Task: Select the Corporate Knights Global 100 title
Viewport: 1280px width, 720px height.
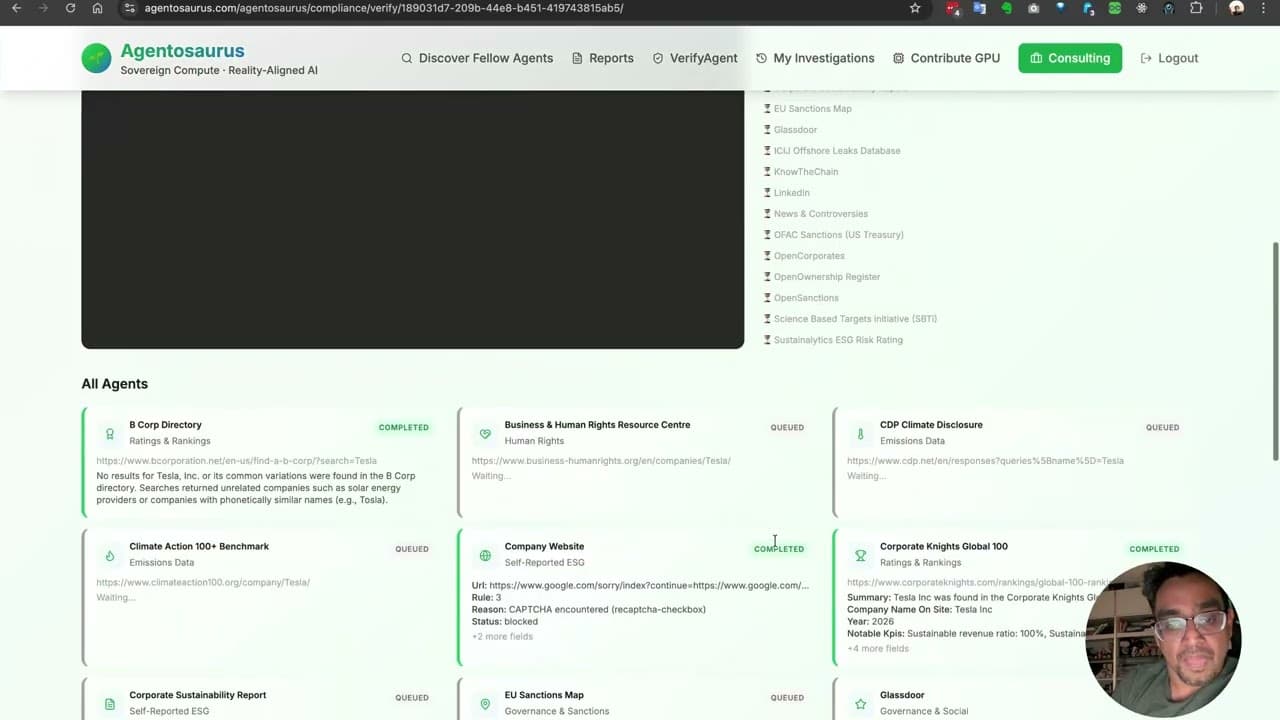Action: click(944, 547)
